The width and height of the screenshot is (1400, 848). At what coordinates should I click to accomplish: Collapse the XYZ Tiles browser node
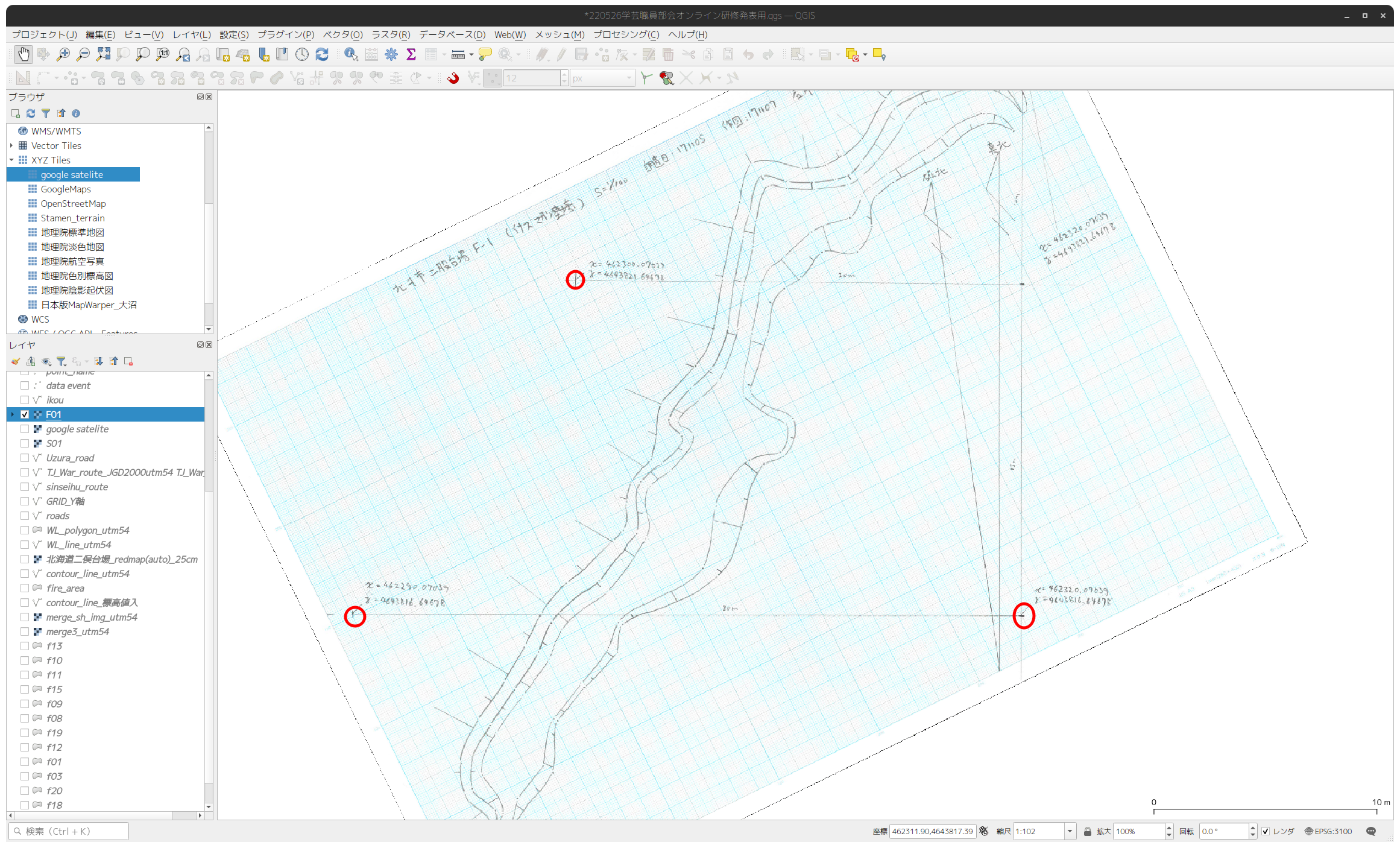[x=11, y=160]
